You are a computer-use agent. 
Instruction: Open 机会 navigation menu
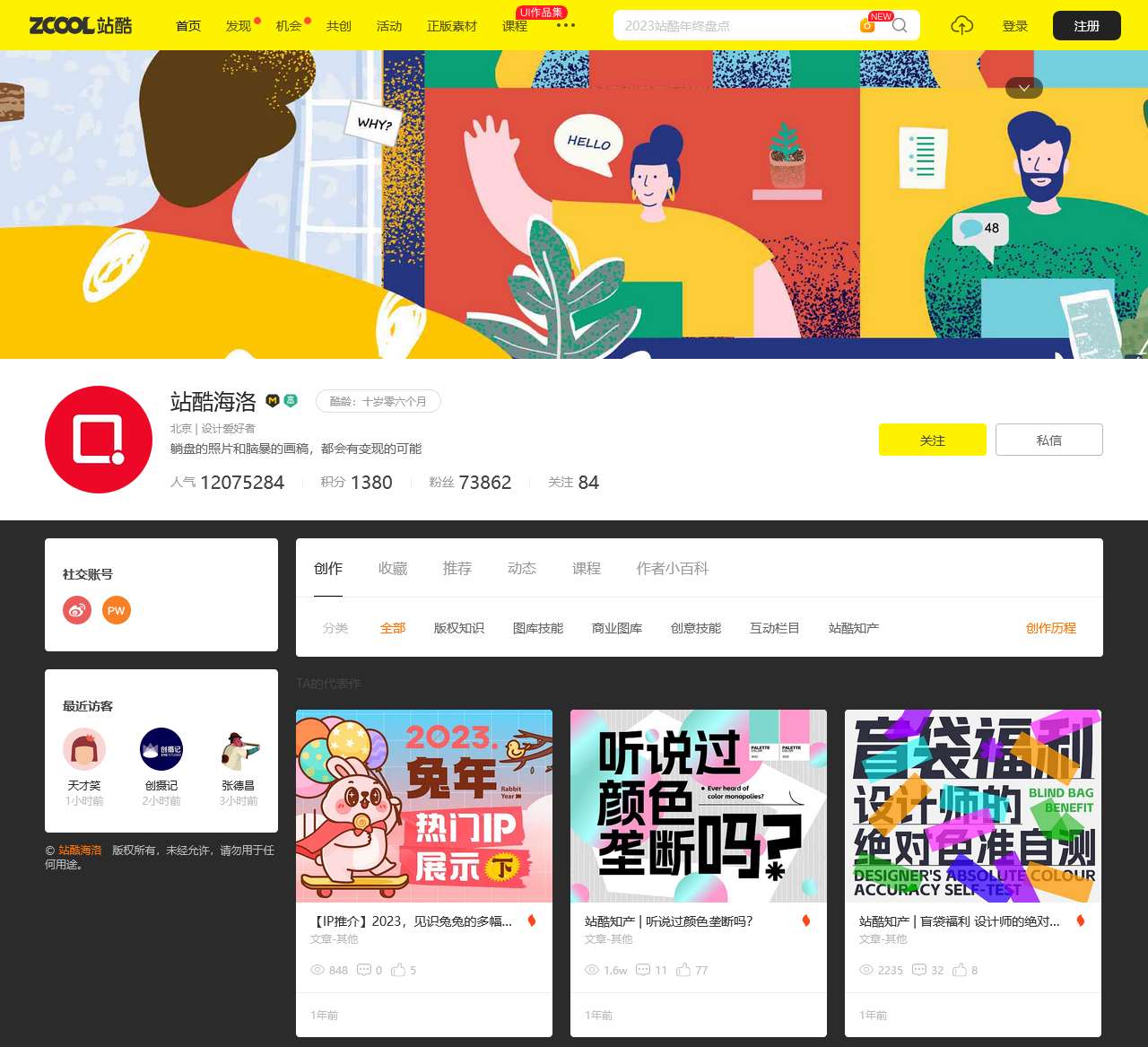point(289,26)
